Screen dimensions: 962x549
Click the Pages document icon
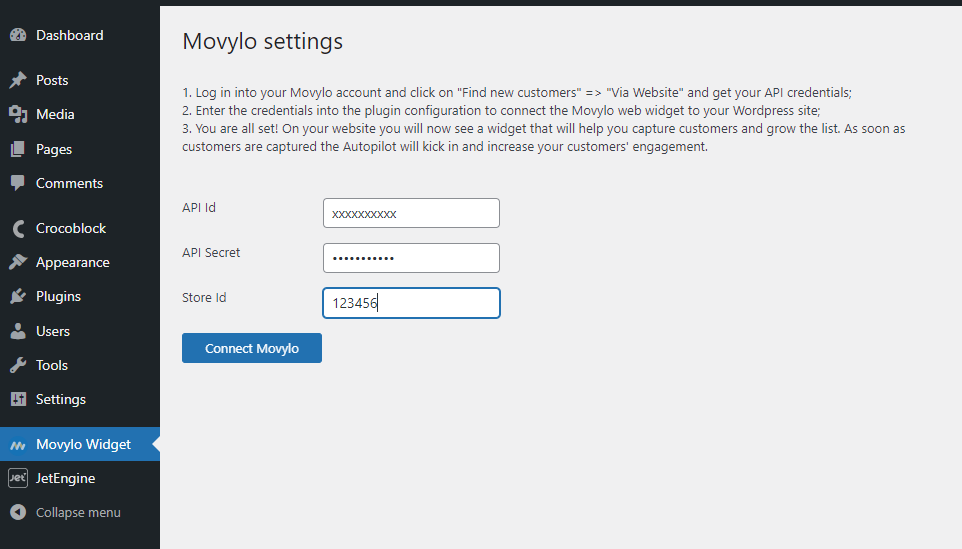tap(18, 149)
